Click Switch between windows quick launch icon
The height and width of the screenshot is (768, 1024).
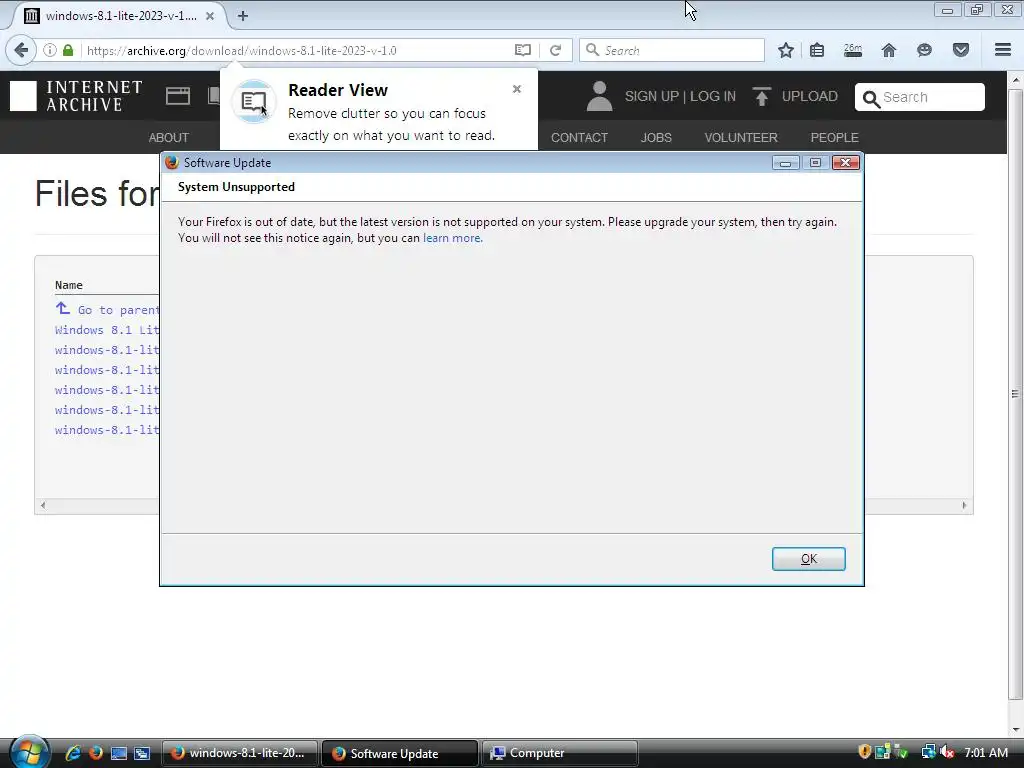tap(142, 753)
